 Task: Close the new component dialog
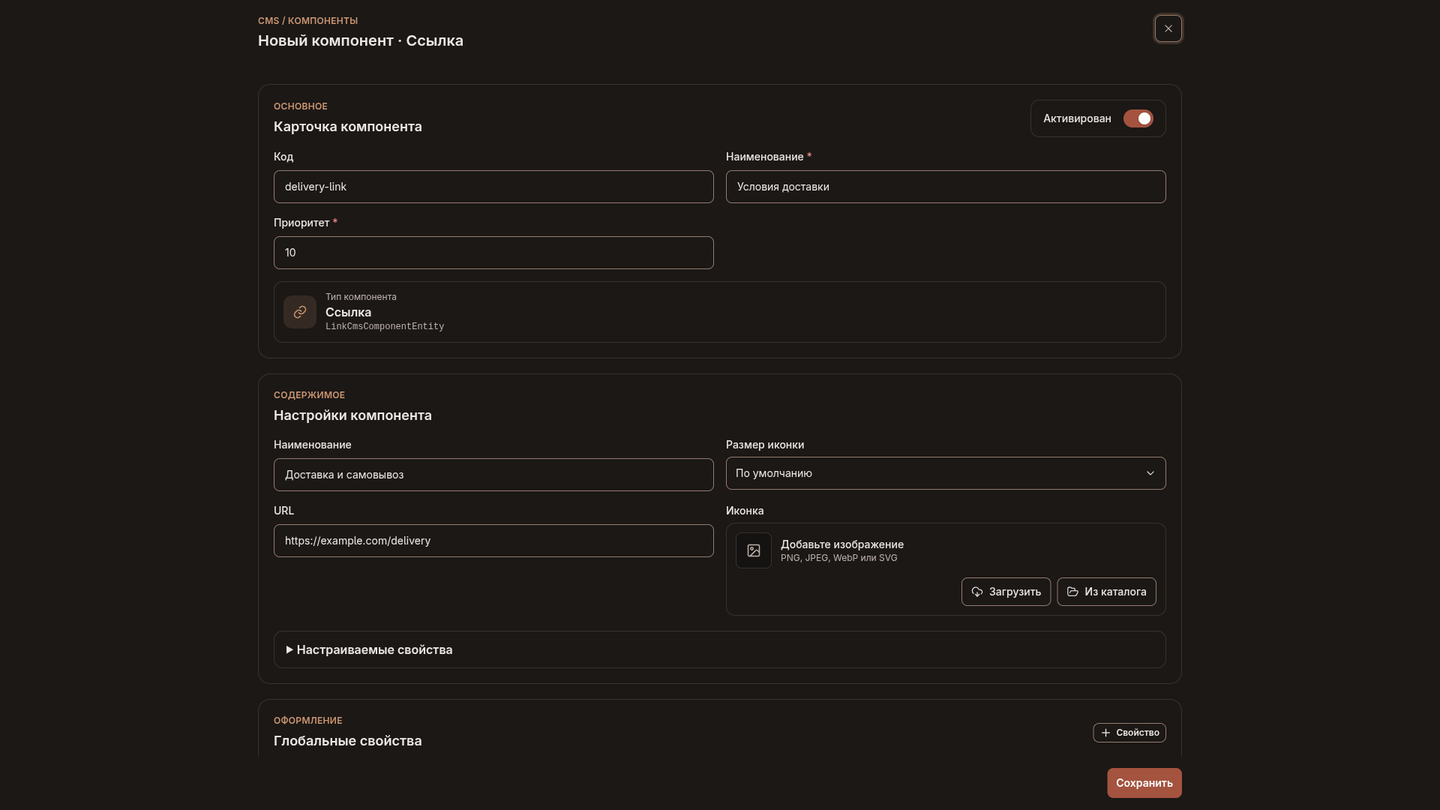click(1168, 28)
